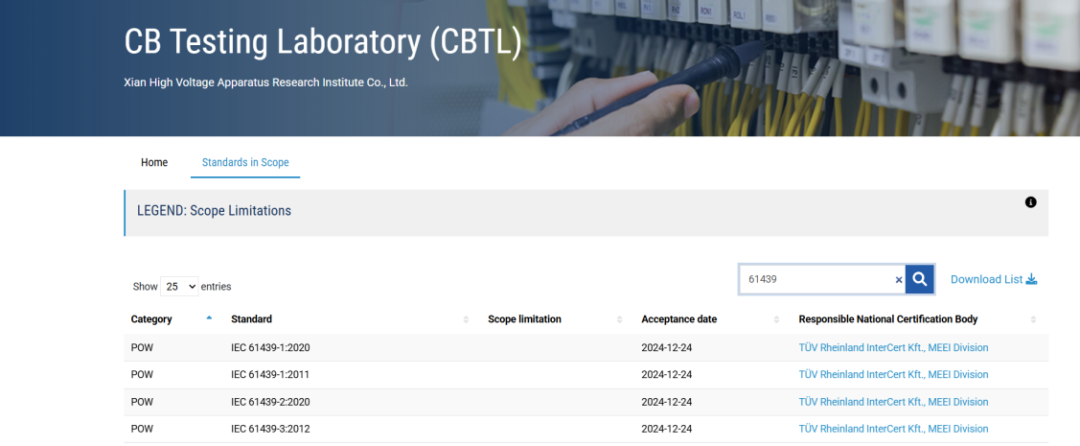Expand the LEGEND: Scope Limitations panel

(214, 211)
